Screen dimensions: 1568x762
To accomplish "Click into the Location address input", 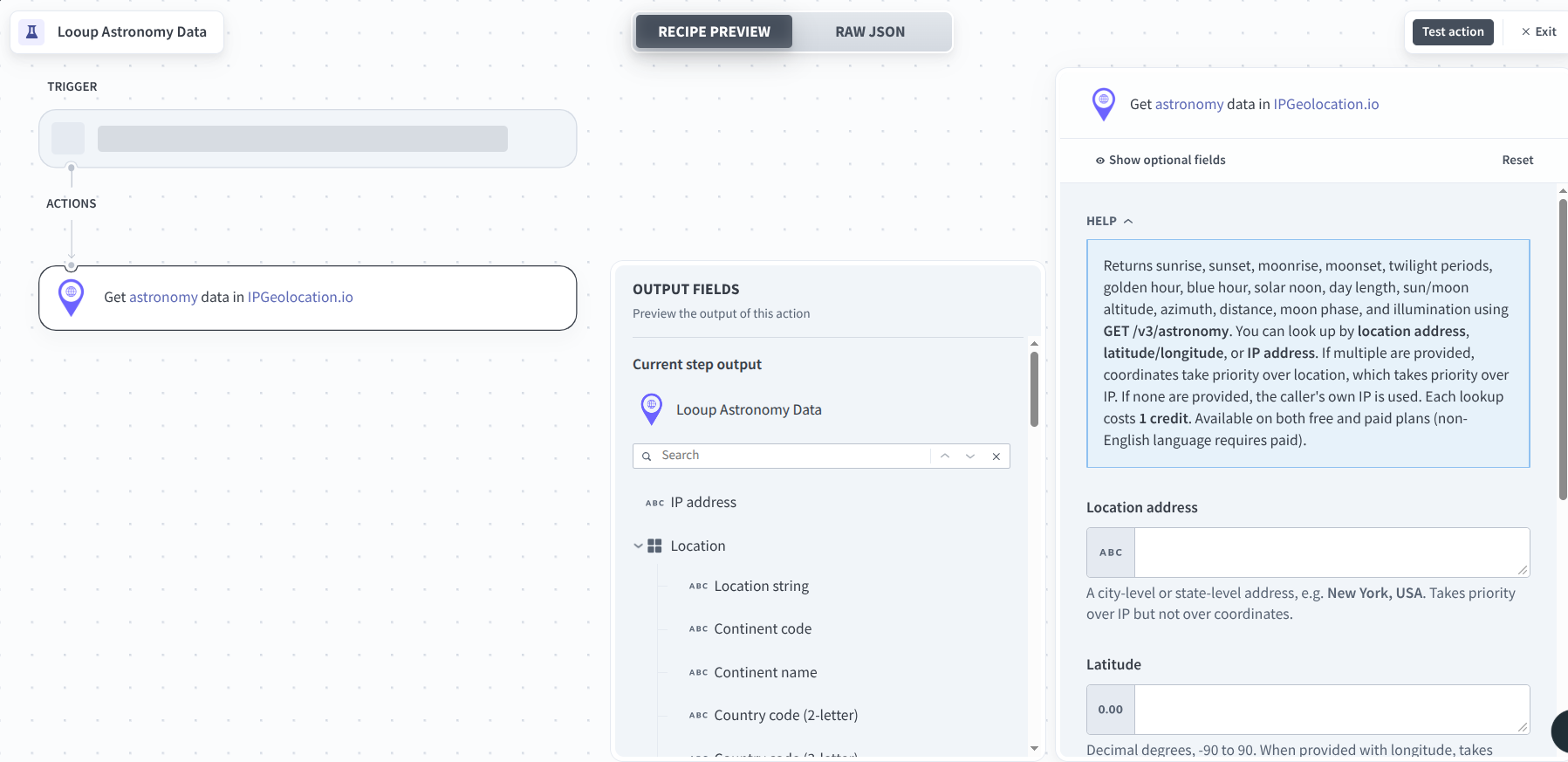I will pos(1332,553).
